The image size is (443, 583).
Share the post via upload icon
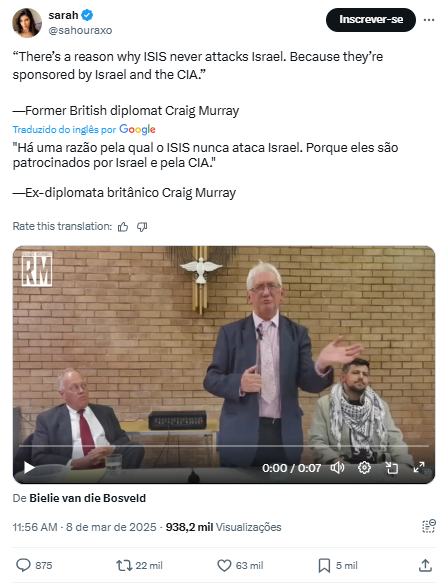point(425,565)
